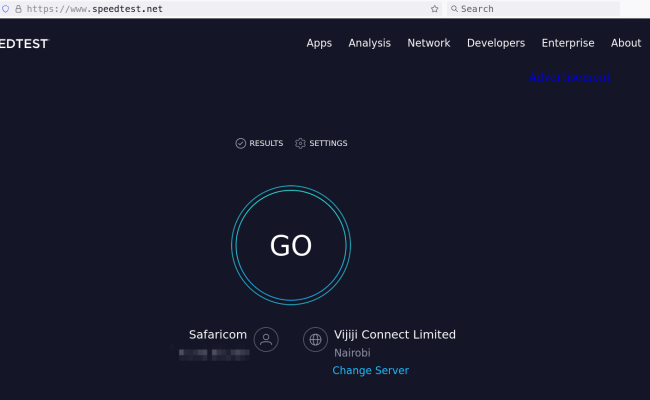Bookmark page with the star icon
Viewport: 650px width, 400px height.
pyautogui.click(x=434, y=9)
